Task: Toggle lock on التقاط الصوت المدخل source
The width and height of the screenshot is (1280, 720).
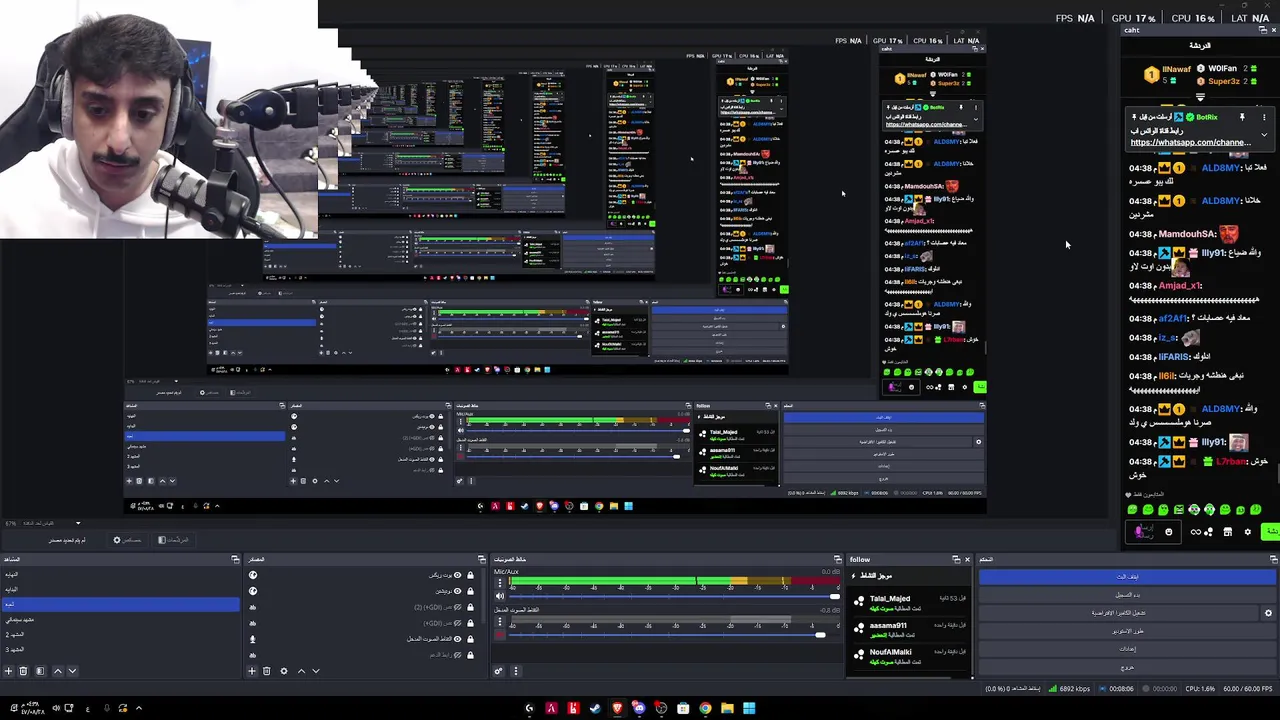Action: click(x=470, y=639)
